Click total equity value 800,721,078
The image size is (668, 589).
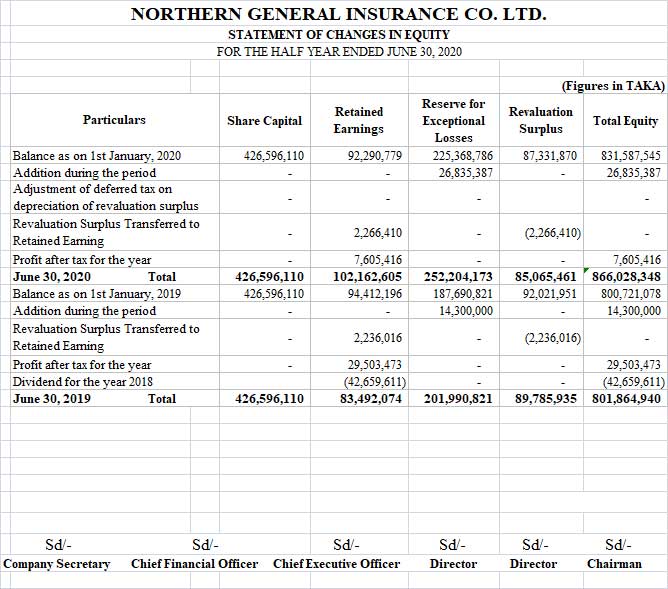tap(631, 294)
